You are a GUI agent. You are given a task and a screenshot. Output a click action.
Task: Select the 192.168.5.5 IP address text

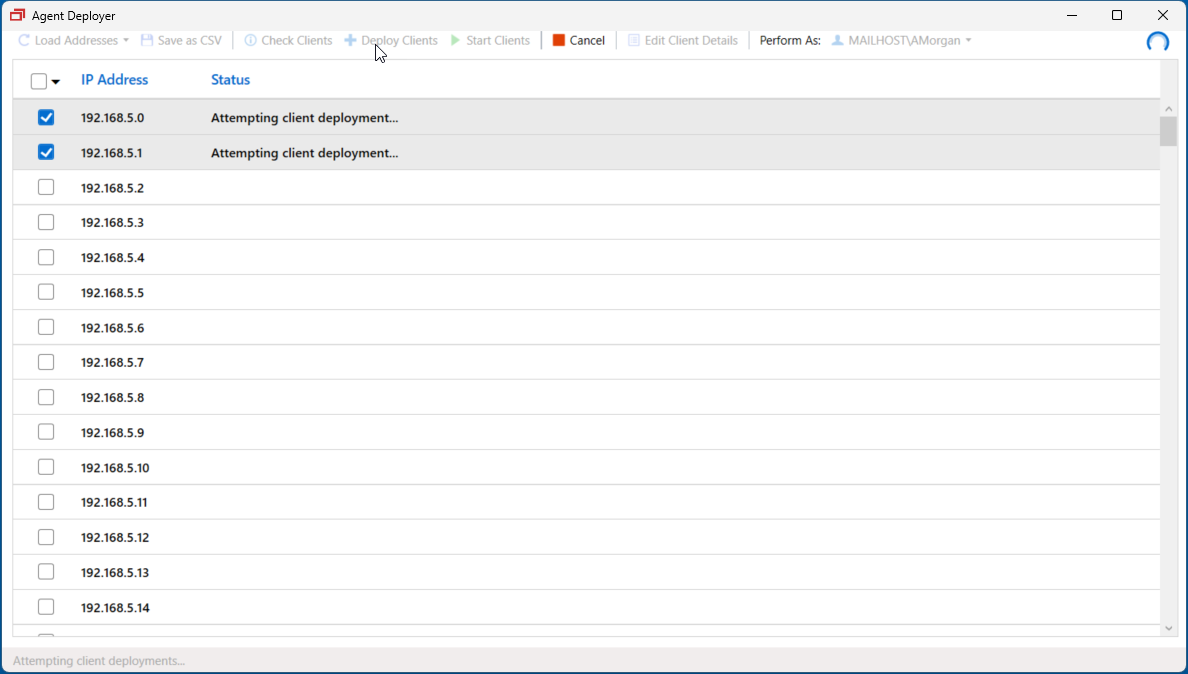tap(112, 293)
